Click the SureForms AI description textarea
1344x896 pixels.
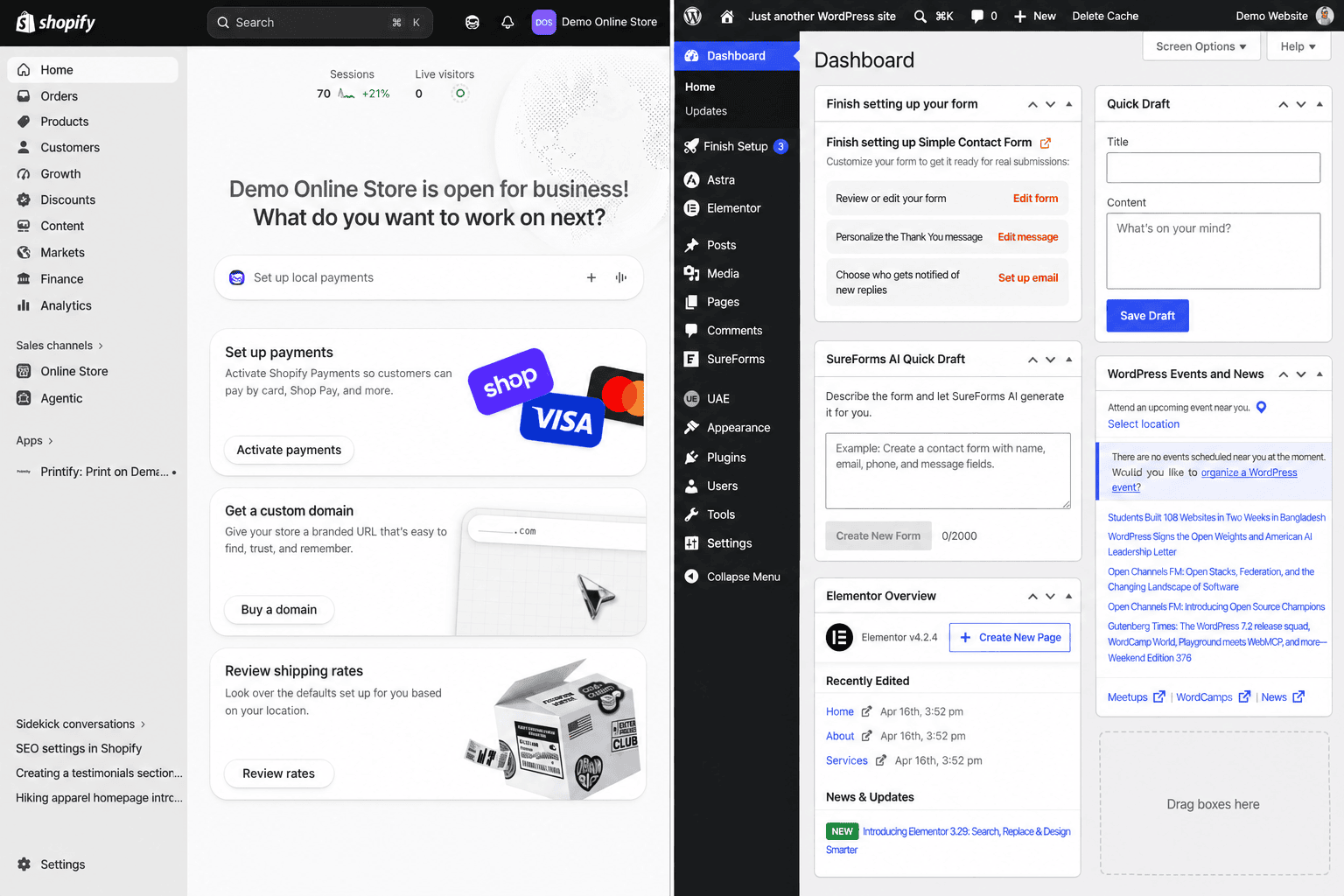tap(948, 471)
